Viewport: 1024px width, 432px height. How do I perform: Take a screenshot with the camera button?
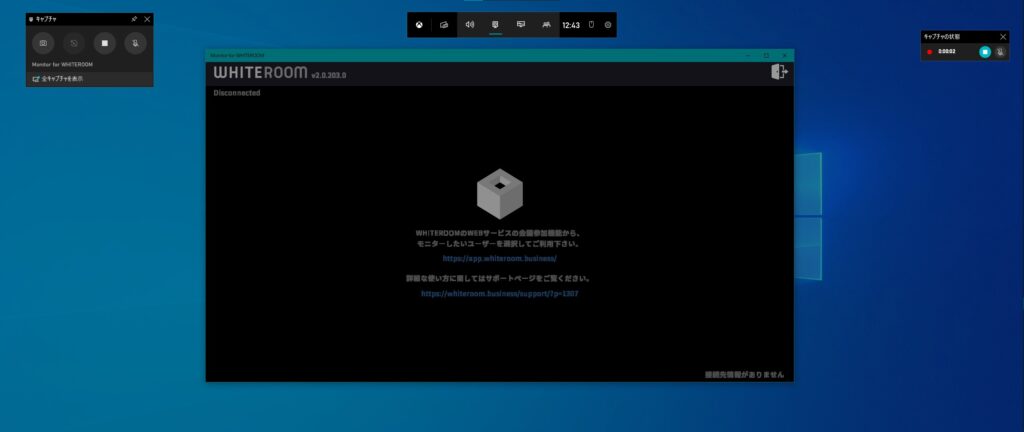(43, 44)
